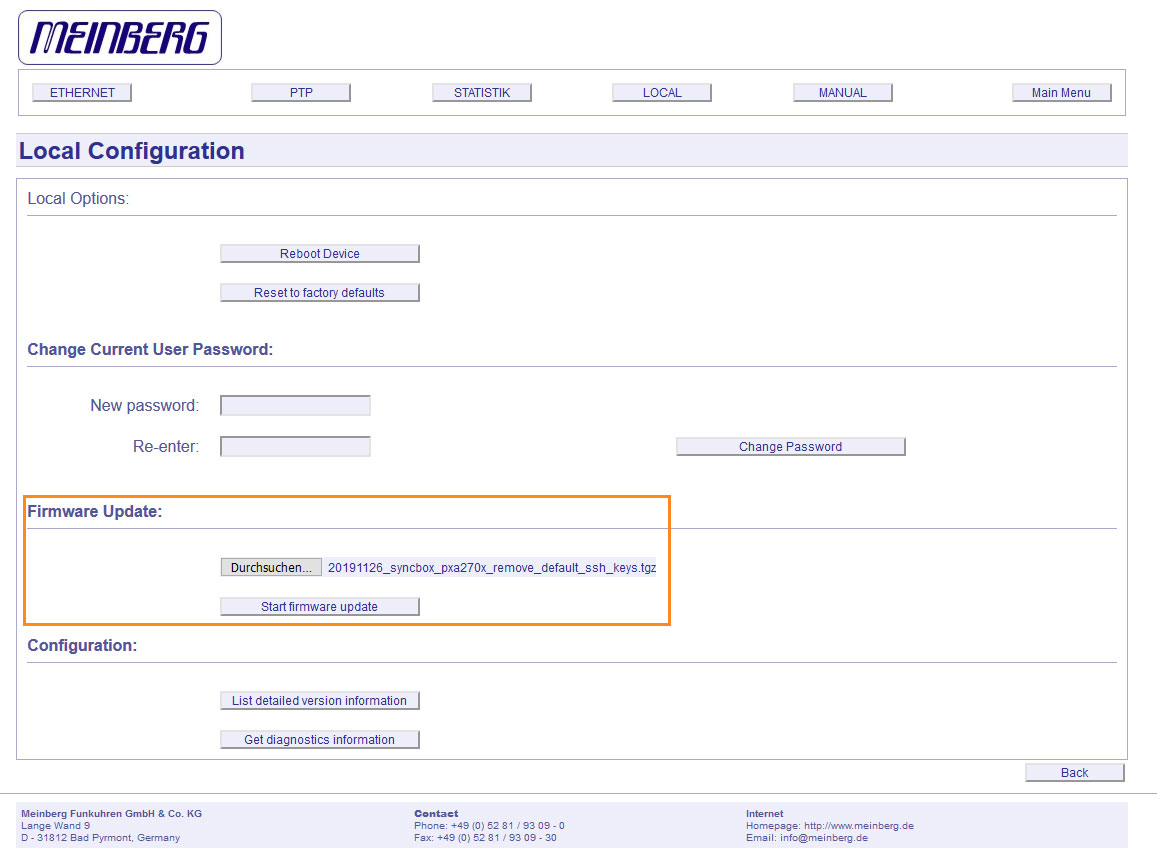Open the ETHERNET menu
The height and width of the screenshot is (856, 1165).
point(82,93)
